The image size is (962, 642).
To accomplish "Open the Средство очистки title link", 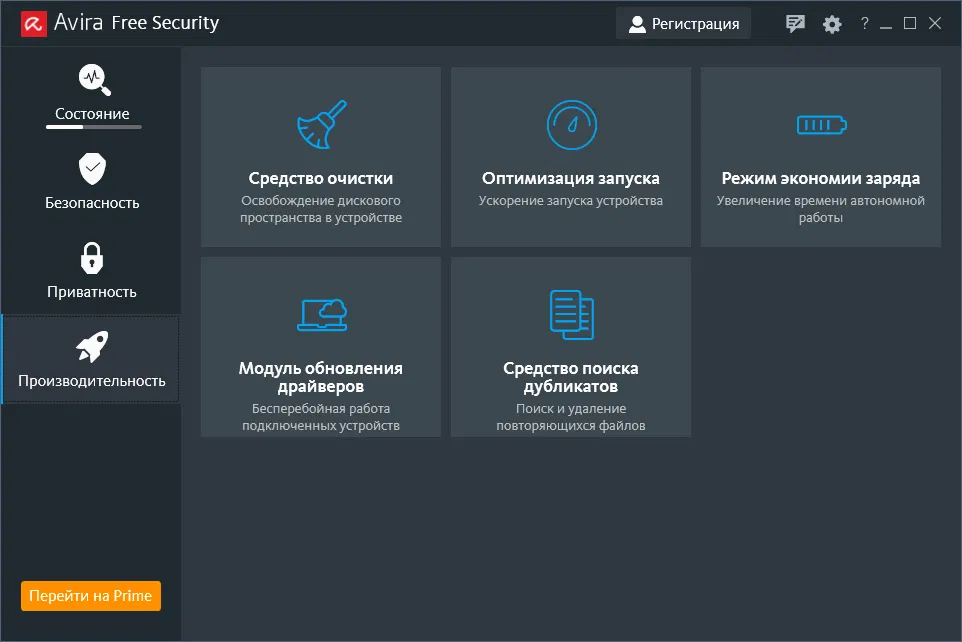I will click(321, 178).
